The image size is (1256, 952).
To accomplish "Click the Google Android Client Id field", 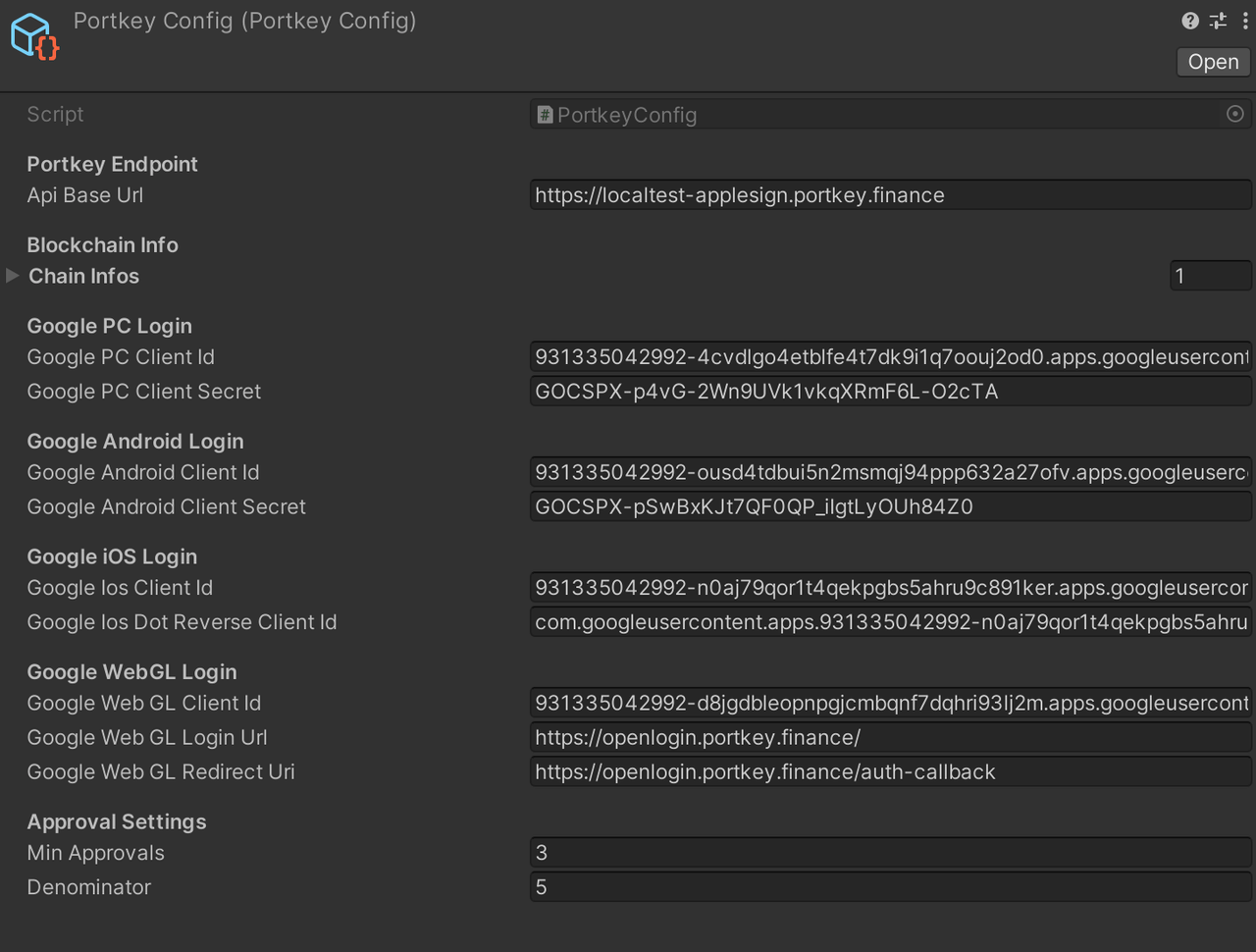I will click(x=891, y=472).
